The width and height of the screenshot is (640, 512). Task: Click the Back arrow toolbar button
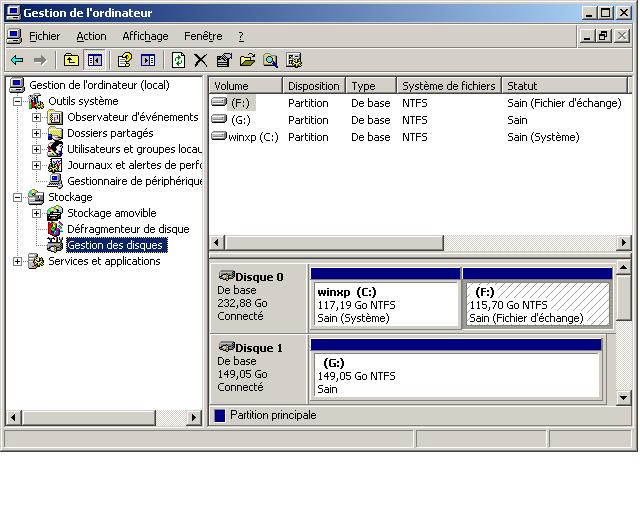click(x=17, y=60)
